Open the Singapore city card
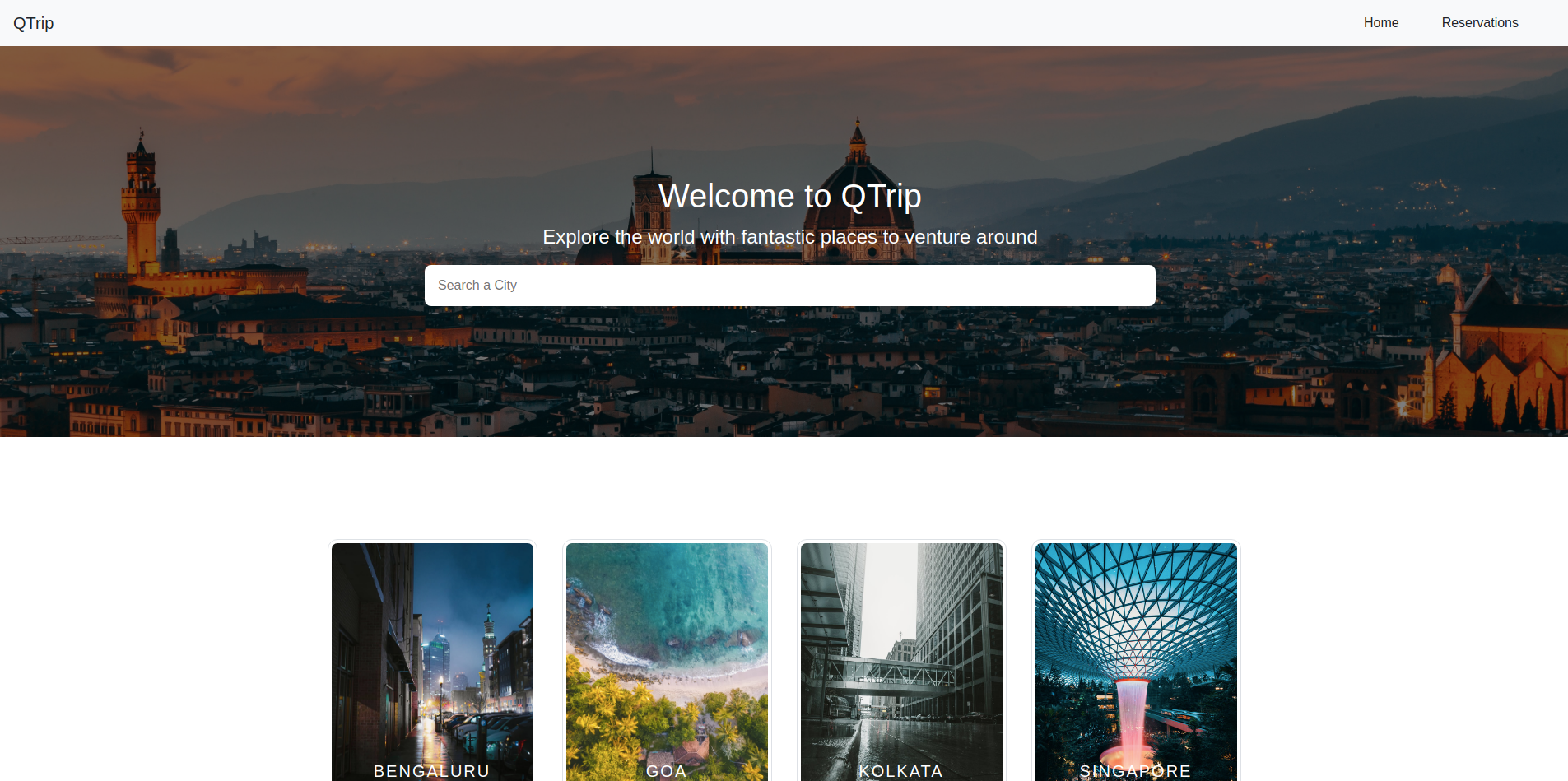This screenshot has height=781, width=1568. coord(1136,658)
